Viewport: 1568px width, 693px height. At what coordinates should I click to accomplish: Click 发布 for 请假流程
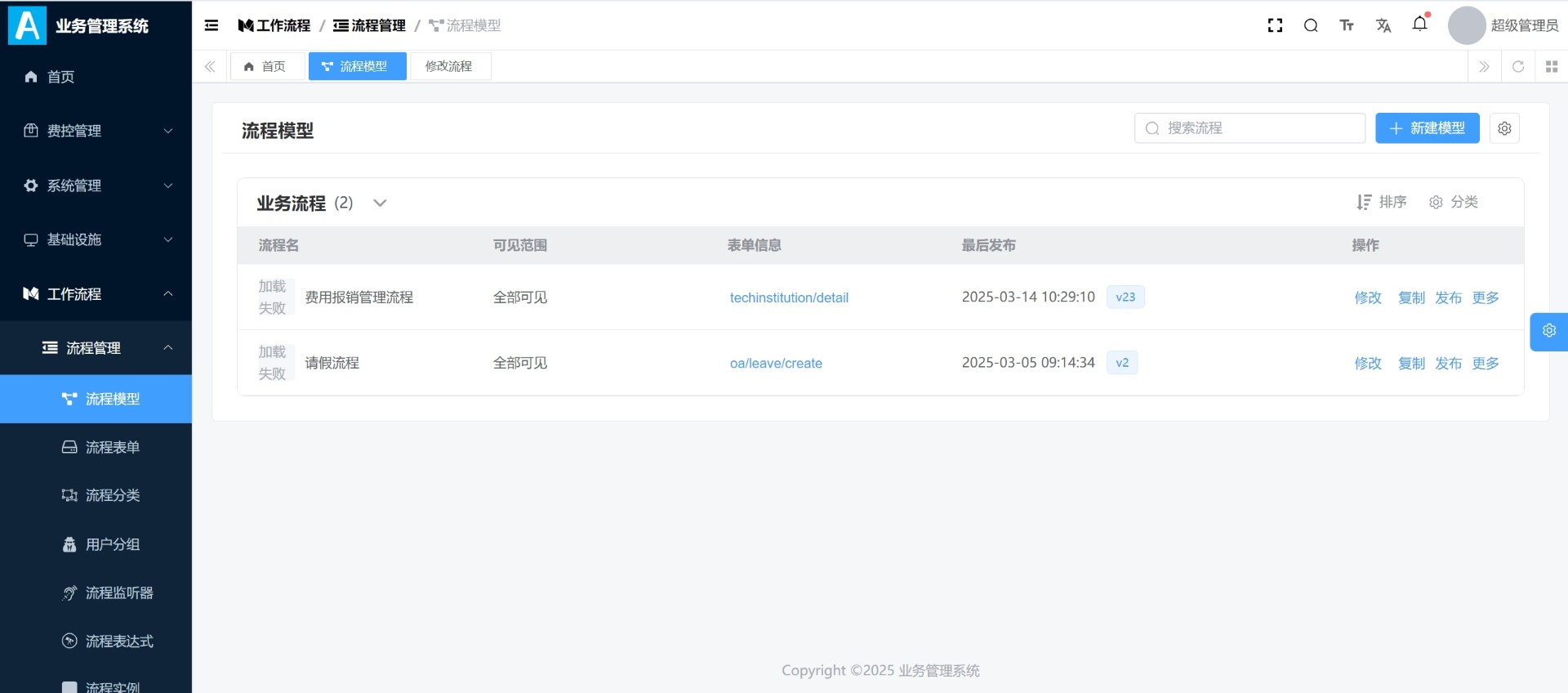click(x=1449, y=363)
